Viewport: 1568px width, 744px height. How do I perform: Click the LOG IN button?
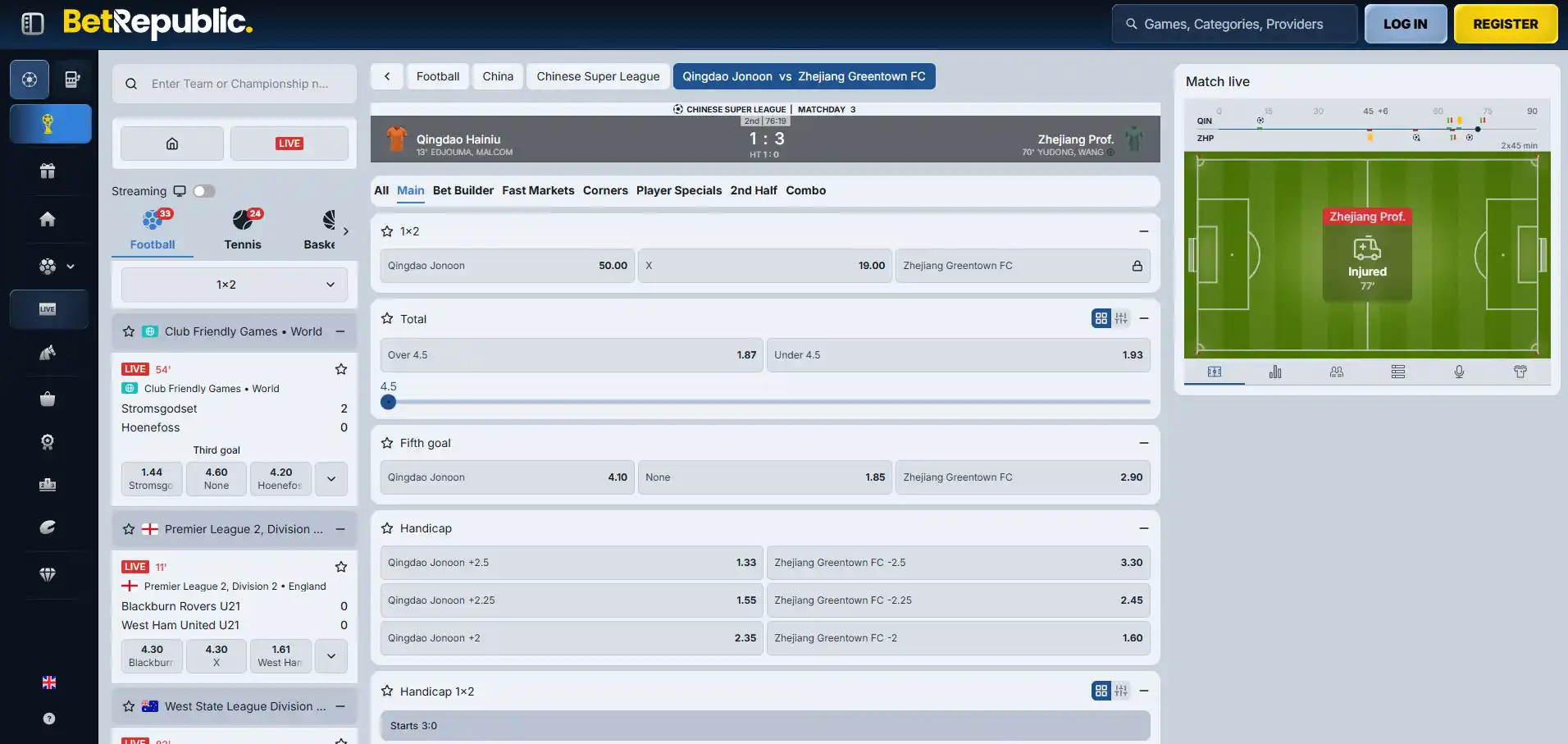click(1406, 24)
